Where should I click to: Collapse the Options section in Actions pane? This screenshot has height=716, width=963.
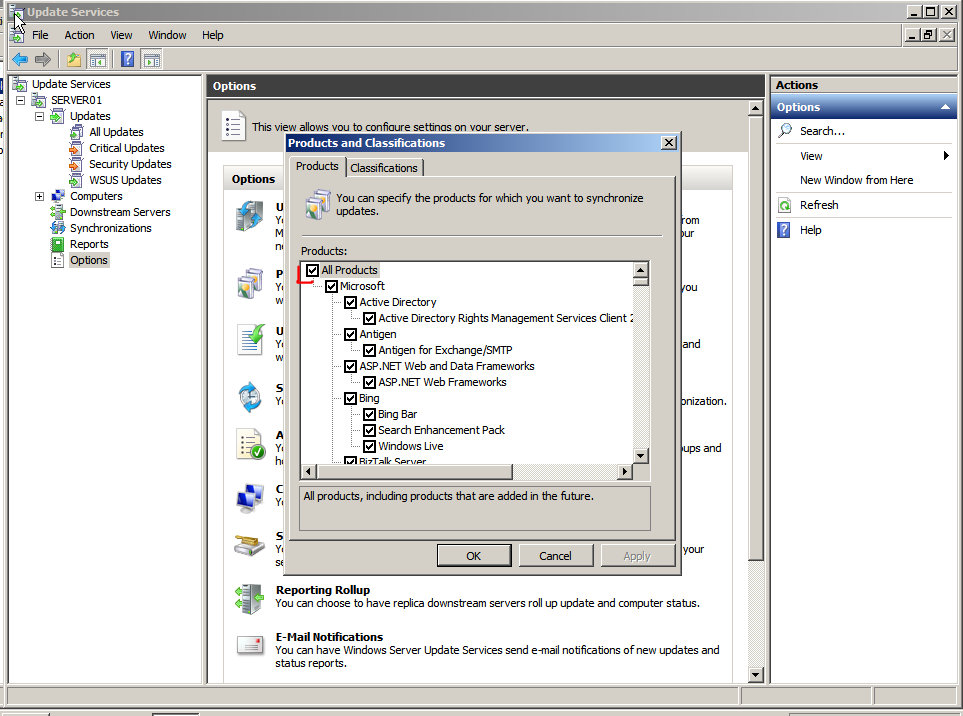945,107
